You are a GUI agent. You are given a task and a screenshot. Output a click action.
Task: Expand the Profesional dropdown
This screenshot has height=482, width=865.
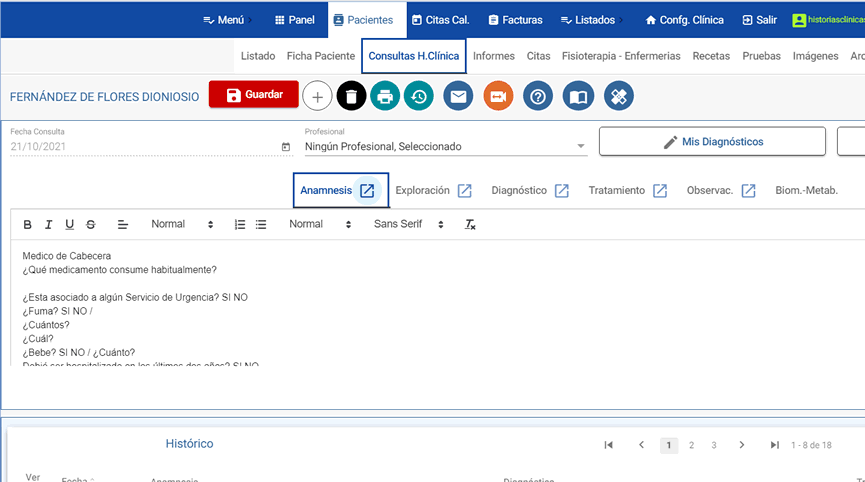tap(445, 146)
